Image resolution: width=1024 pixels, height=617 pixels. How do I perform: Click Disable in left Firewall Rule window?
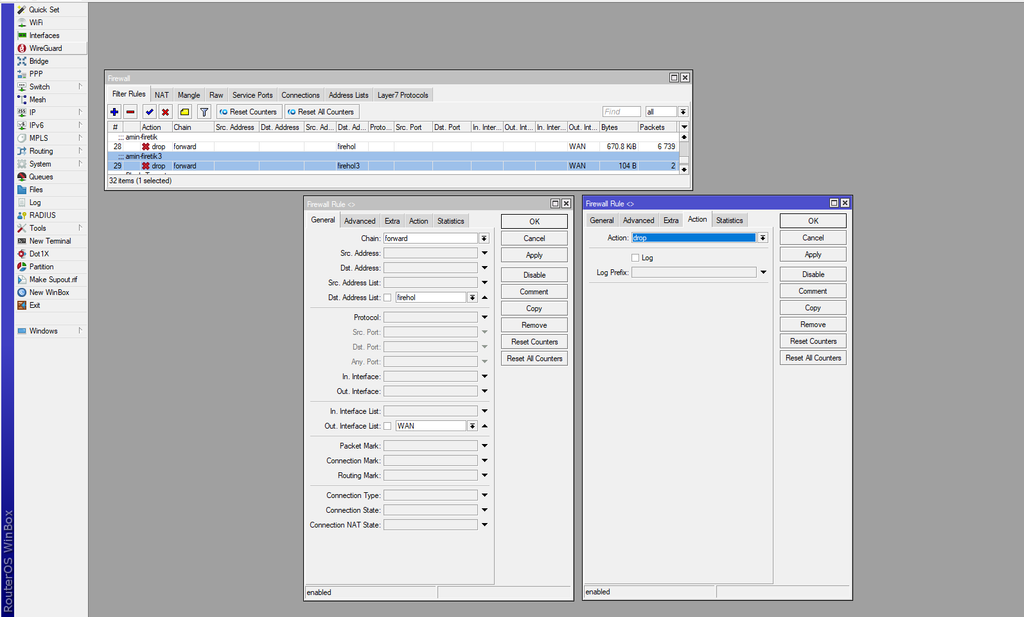(534, 275)
